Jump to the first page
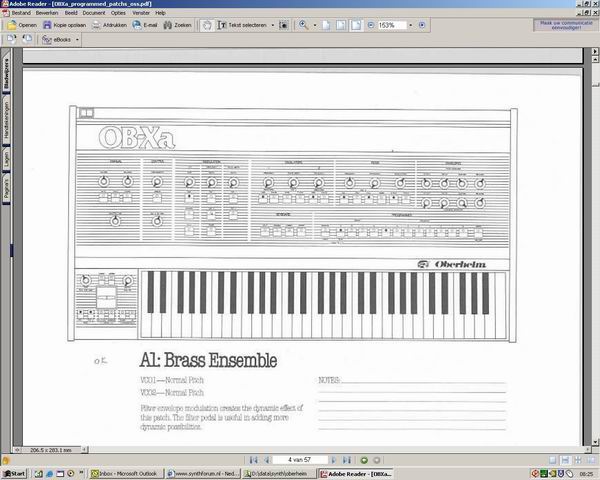 (253, 460)
